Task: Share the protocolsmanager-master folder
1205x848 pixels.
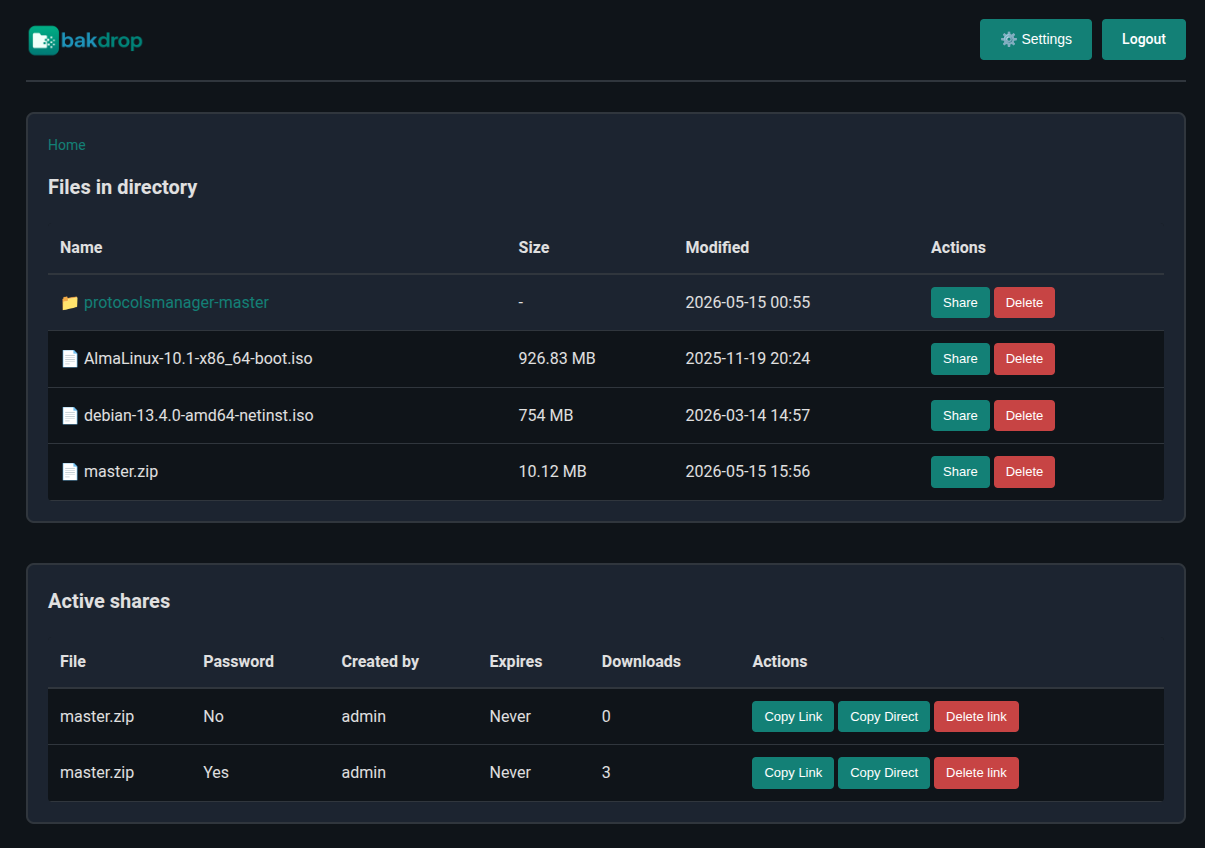Action: (x=960, y=302)
